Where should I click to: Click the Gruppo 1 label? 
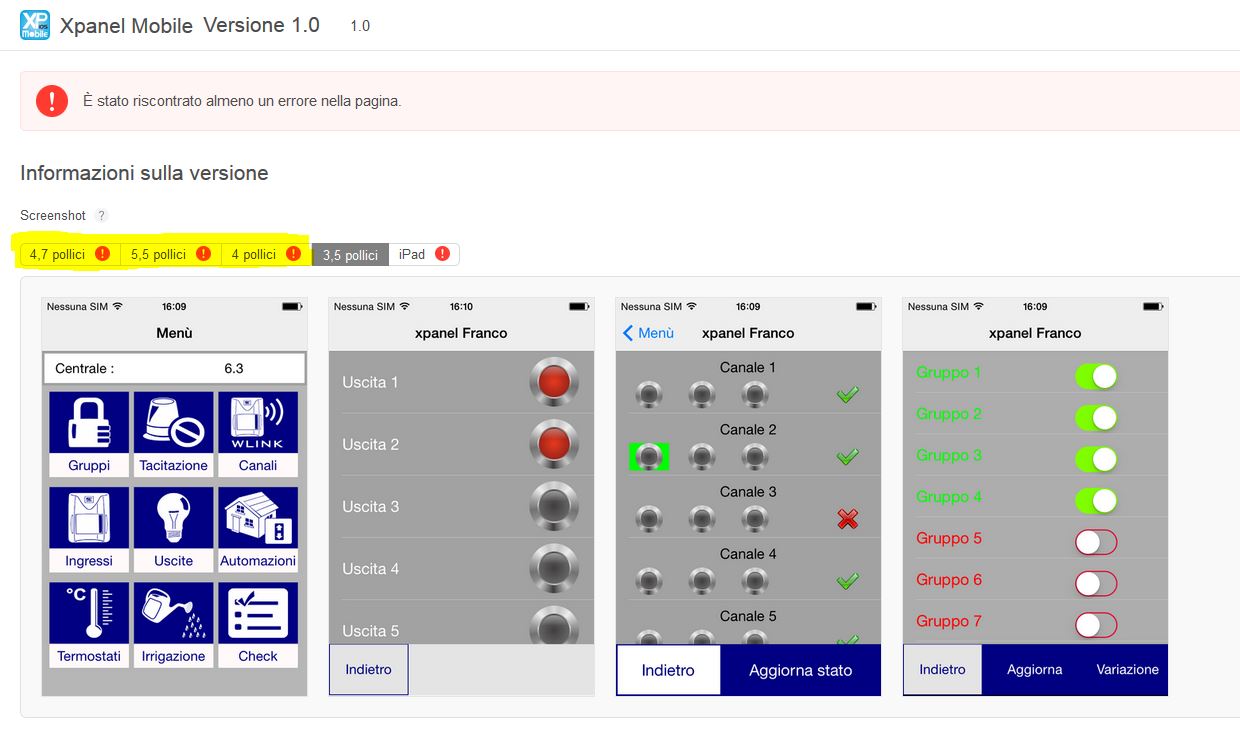949,373
